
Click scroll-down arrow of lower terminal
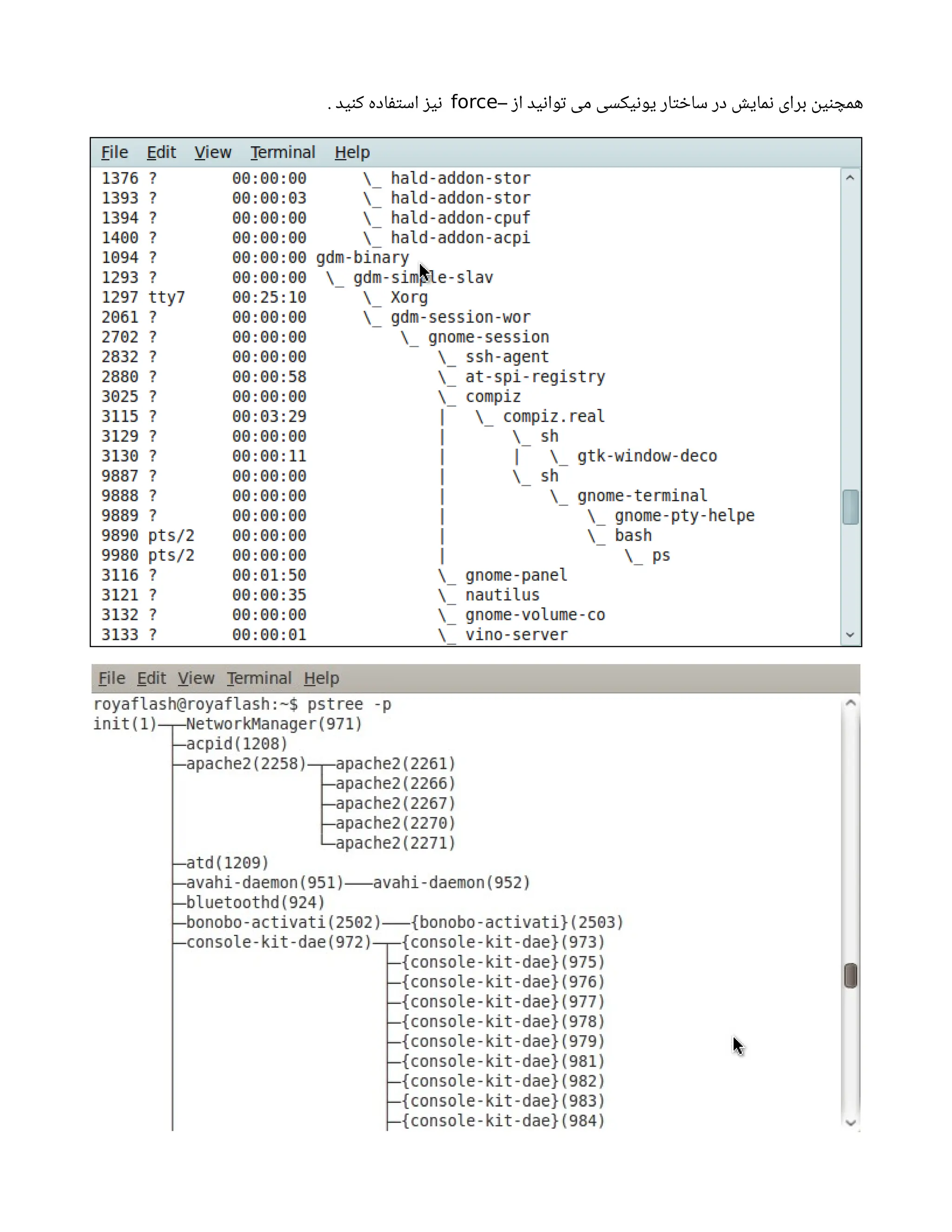pos(851,1123)
